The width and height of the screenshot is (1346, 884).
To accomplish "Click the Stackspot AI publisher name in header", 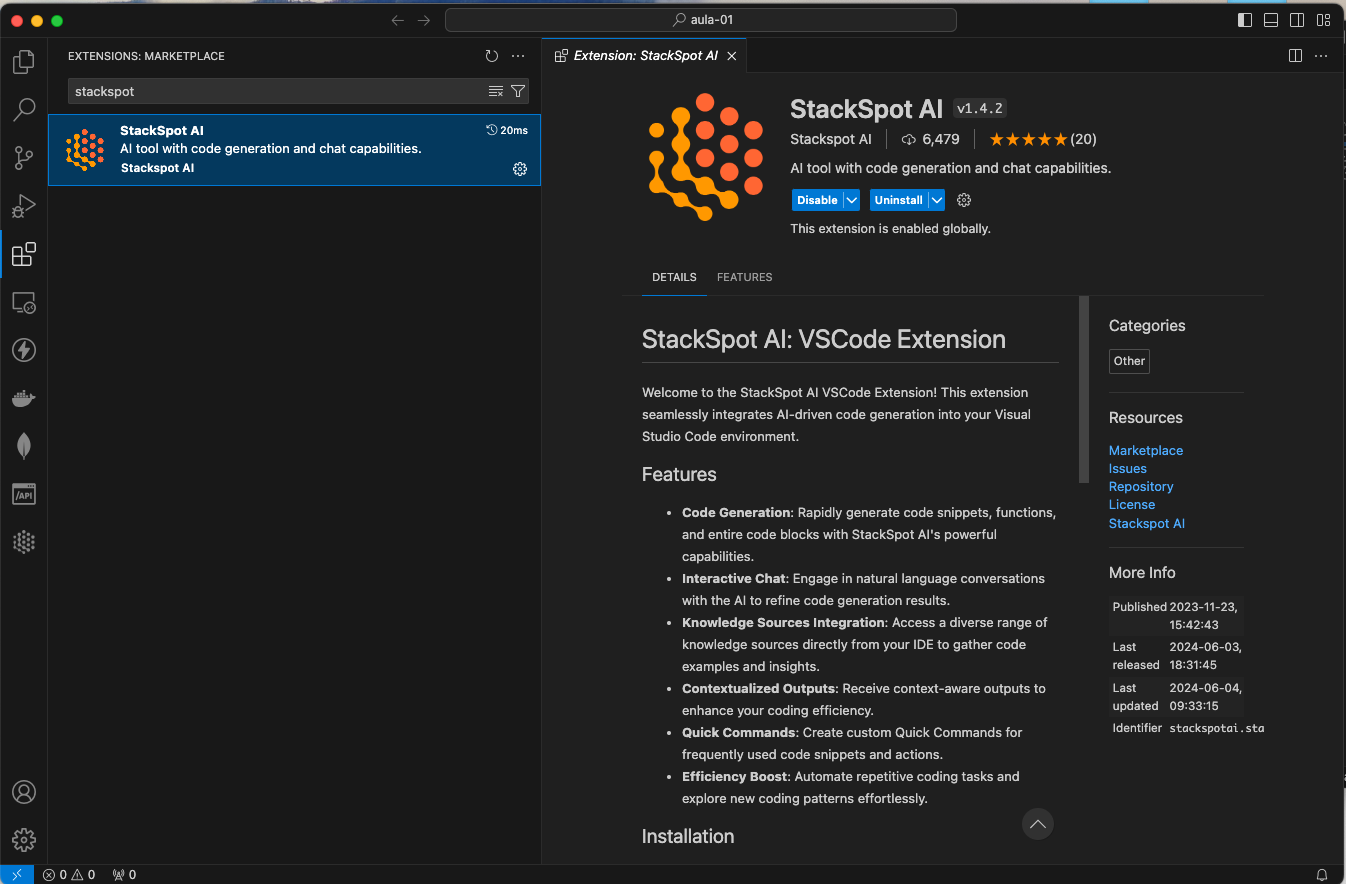I will pos(831,139).
